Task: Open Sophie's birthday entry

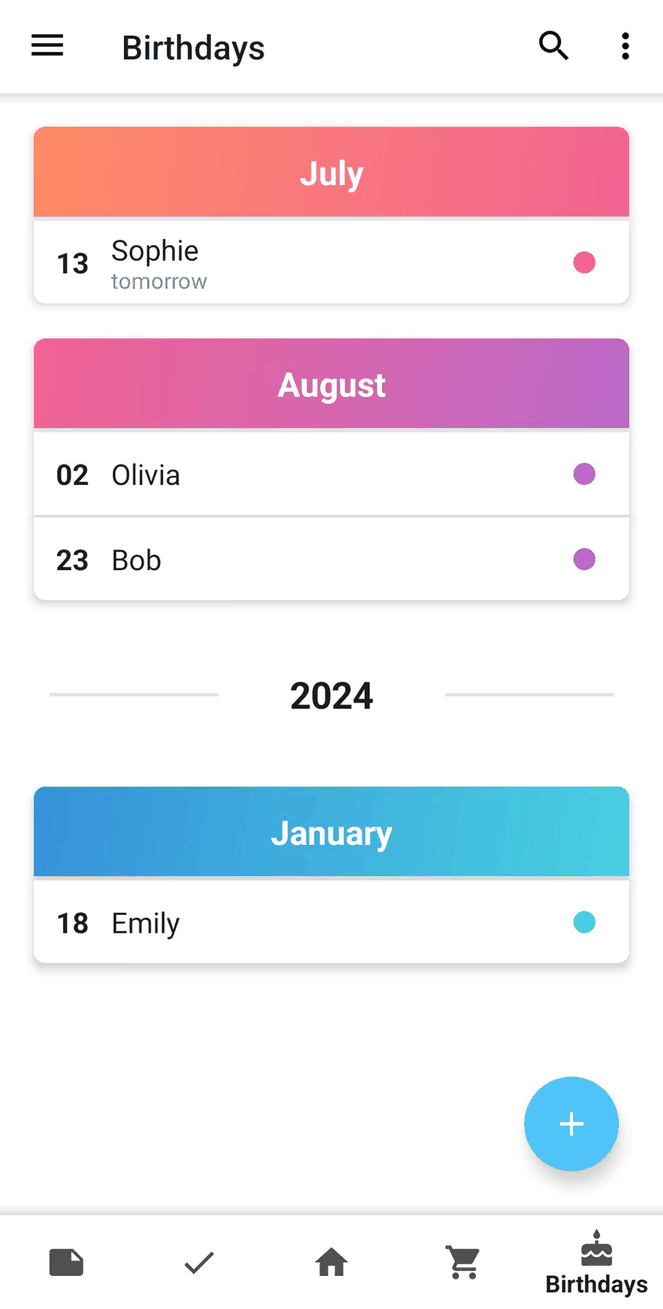Action: [x=300, y=262]
